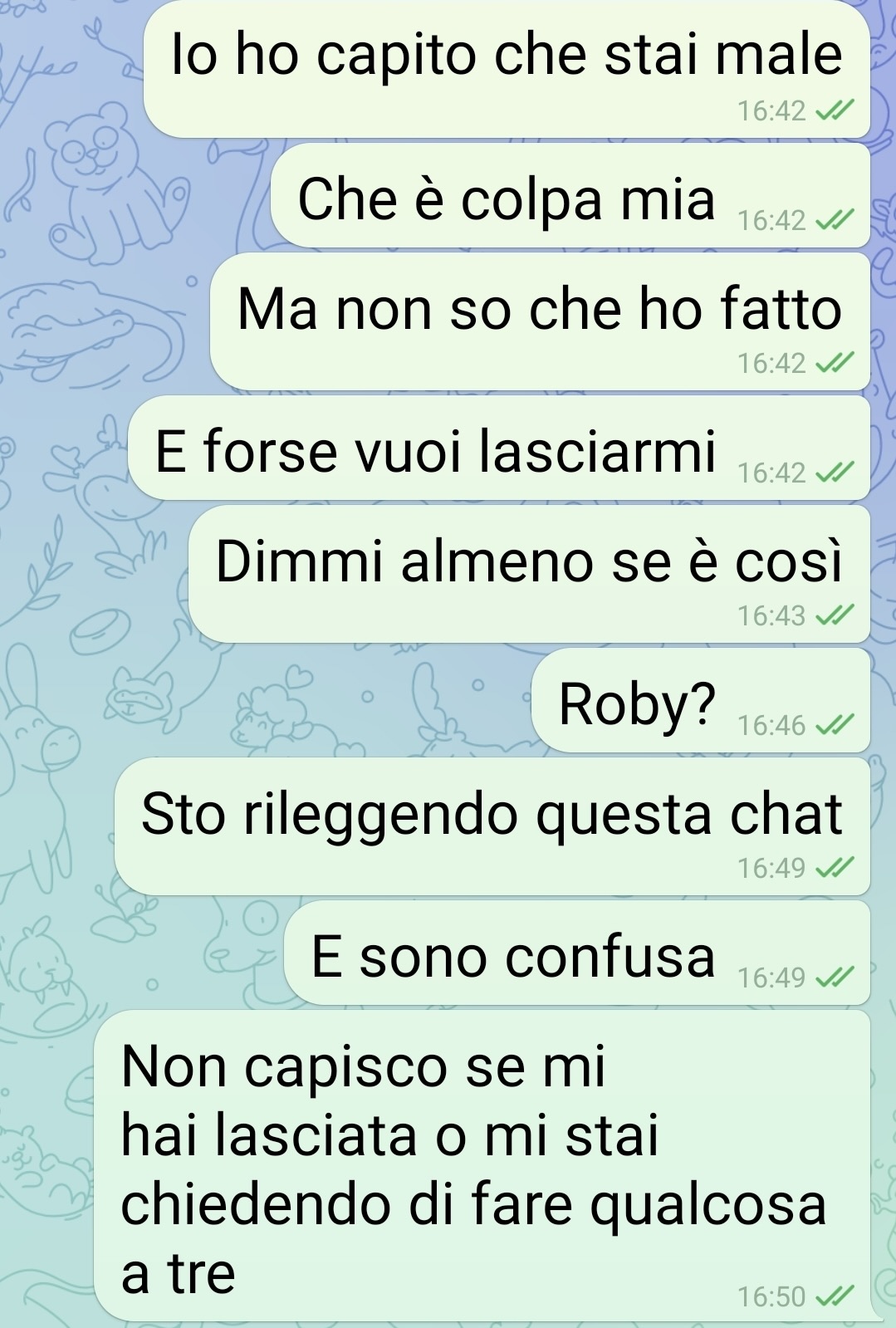Tap the 'Che è colpa mia' message bubble
896x1328 pixels.
[x=570, y=196]
